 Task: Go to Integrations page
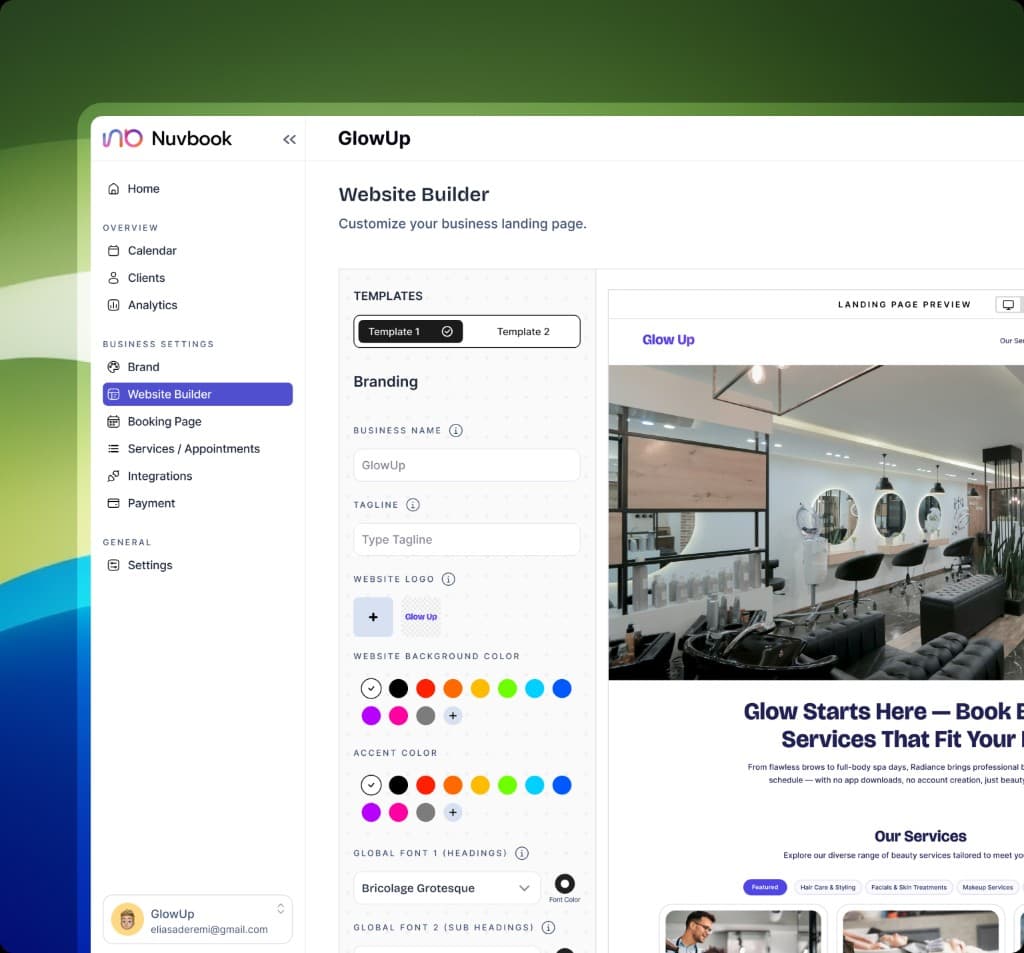coord(197,476)
